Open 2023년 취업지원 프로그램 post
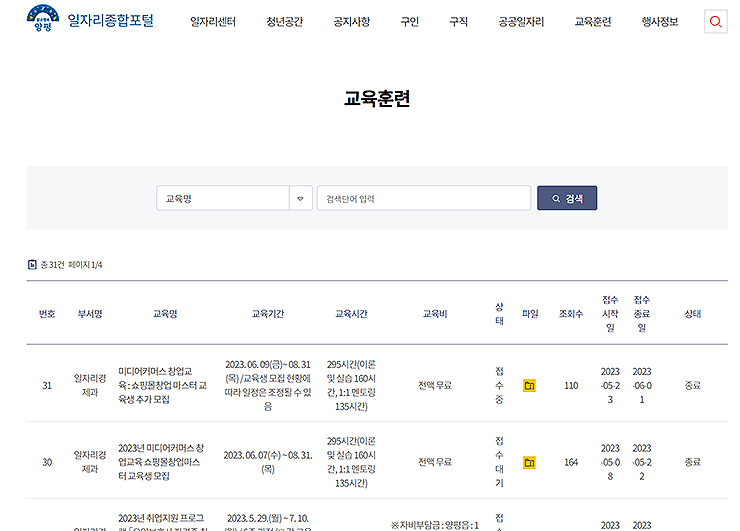The width and height of the screenshot is (740, 531). point(163,524)
